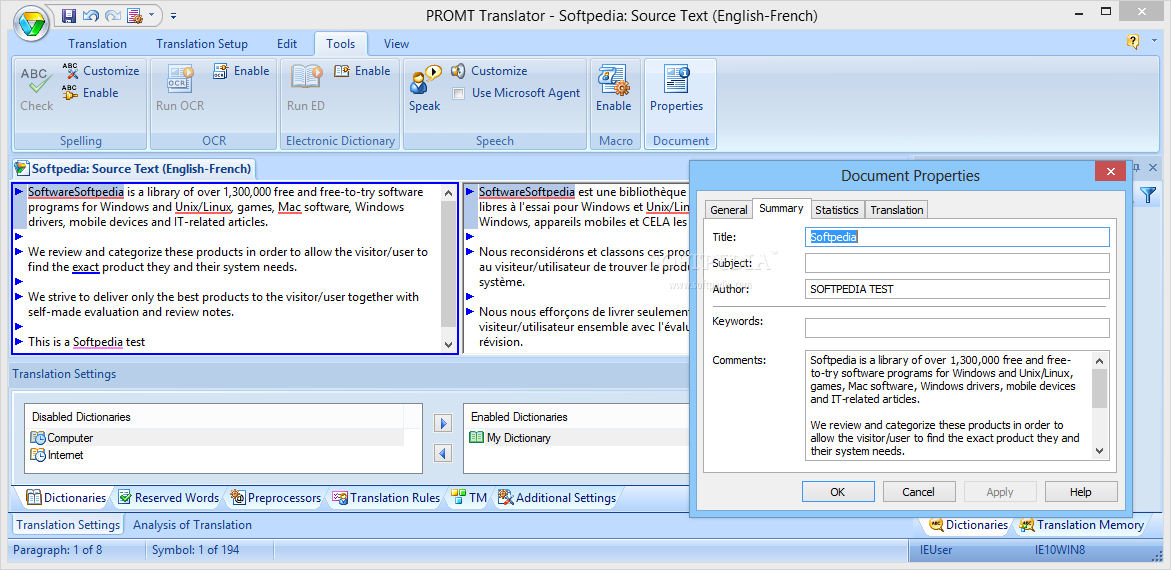Click the word 'exact' in source text

coord(85,267)
